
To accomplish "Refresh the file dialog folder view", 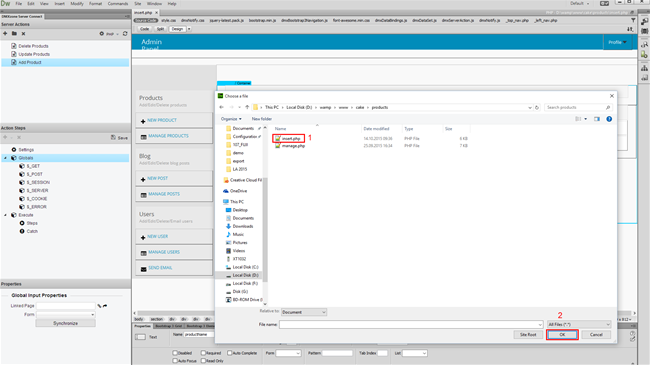I will pos(537,107).
